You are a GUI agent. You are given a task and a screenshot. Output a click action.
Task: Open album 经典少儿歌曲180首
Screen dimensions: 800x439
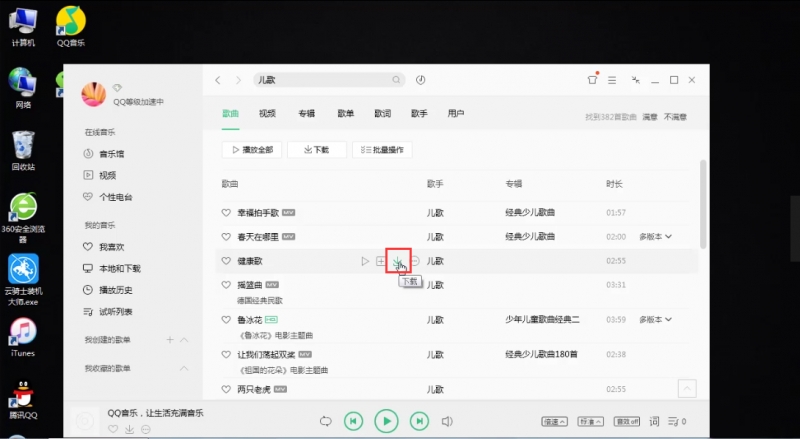pyautogui.click(x=541, y=355)
